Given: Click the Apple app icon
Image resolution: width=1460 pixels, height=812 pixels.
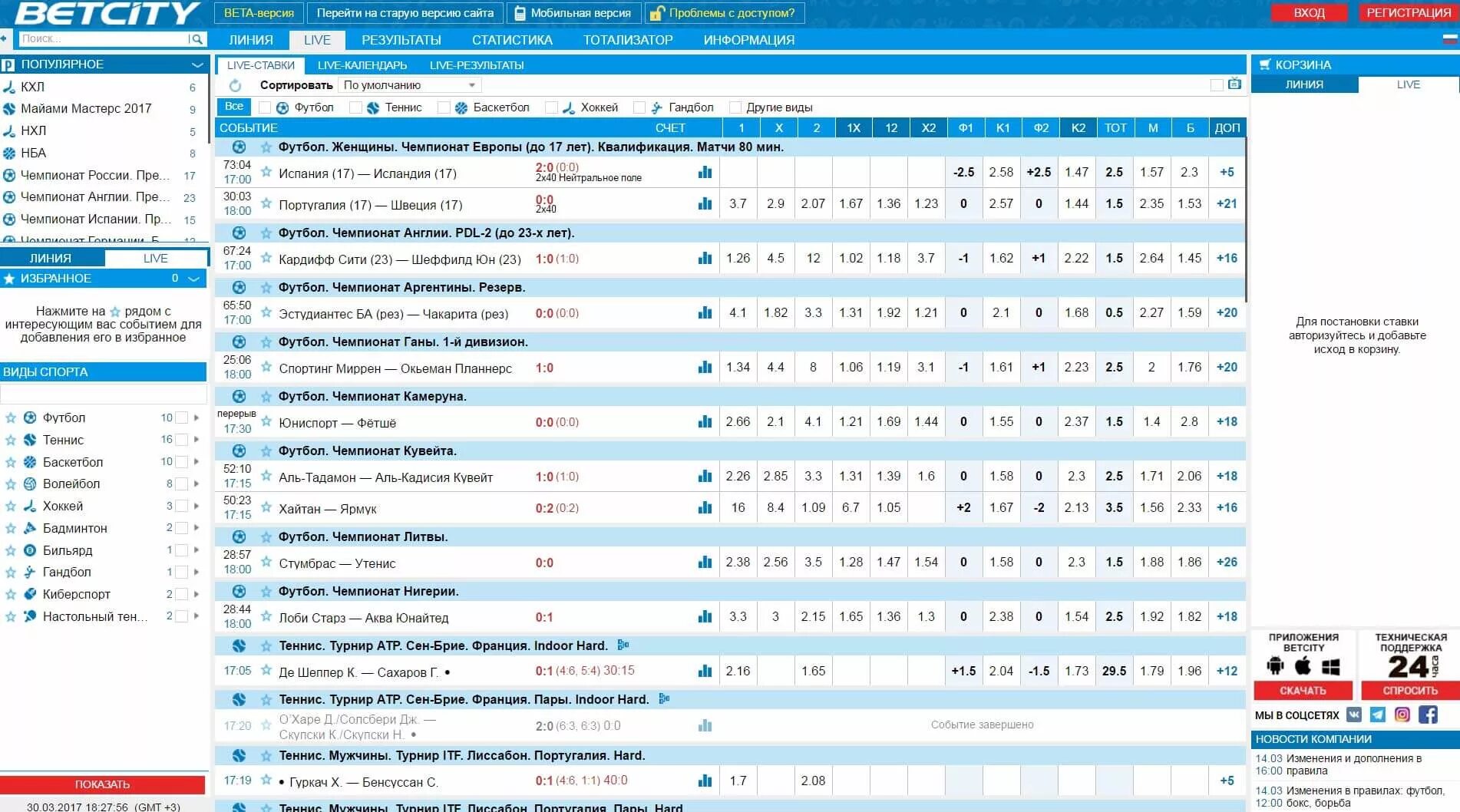Looking at the screenshot, I should pyautogui.click(x=1303, y=665).
